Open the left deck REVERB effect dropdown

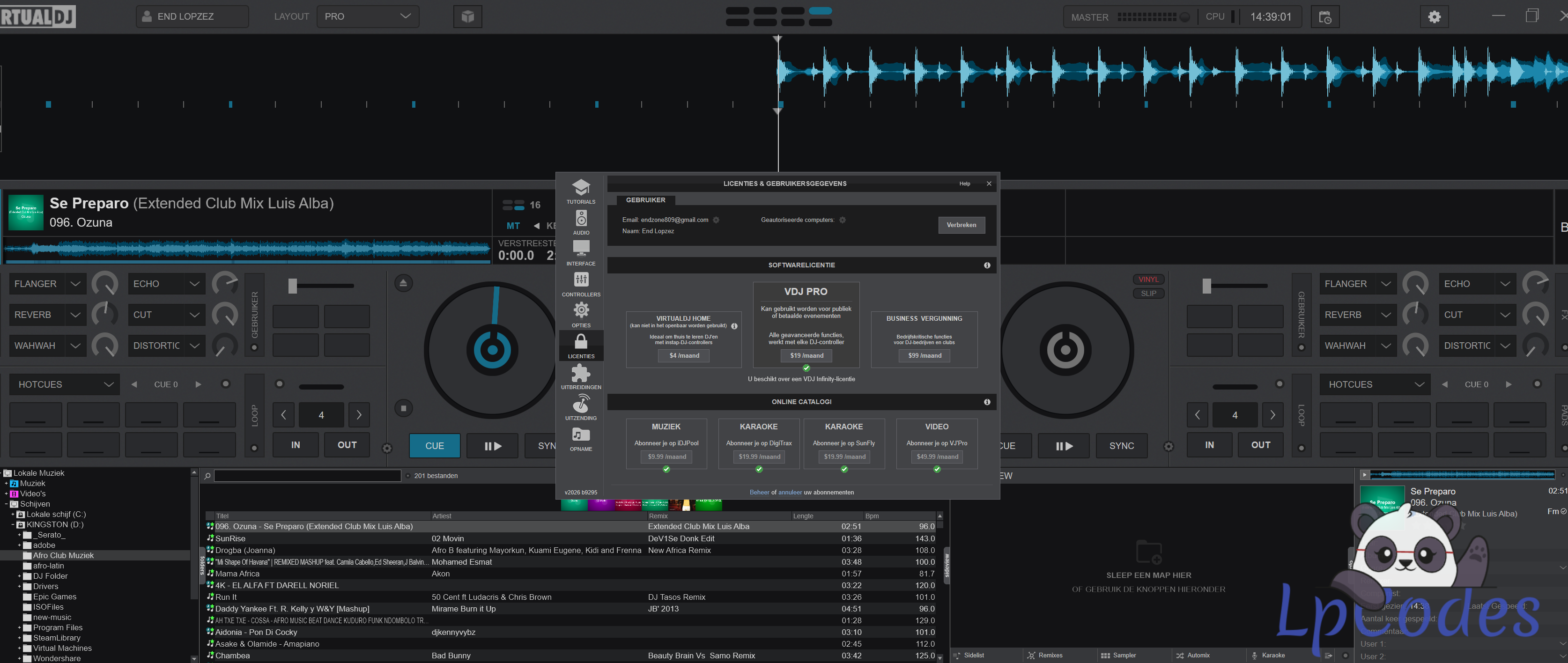[x=47, y=315]
